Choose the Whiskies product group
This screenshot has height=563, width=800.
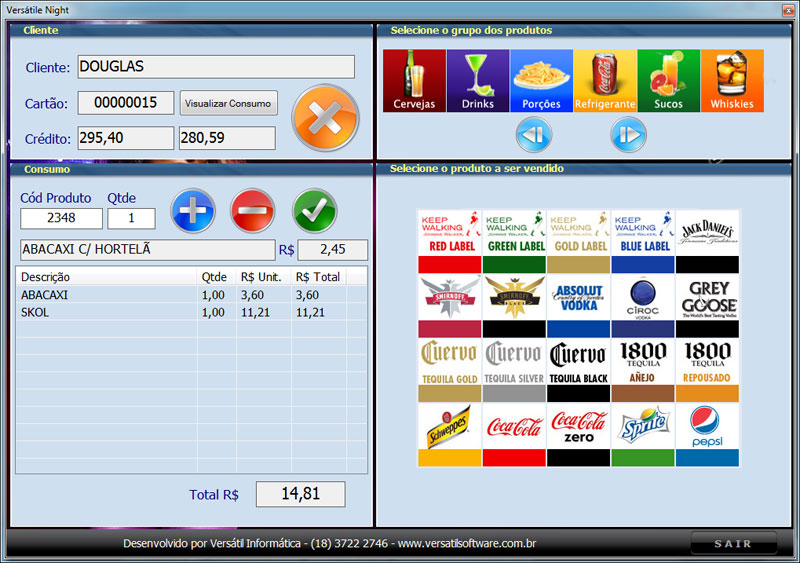[732, 81]
